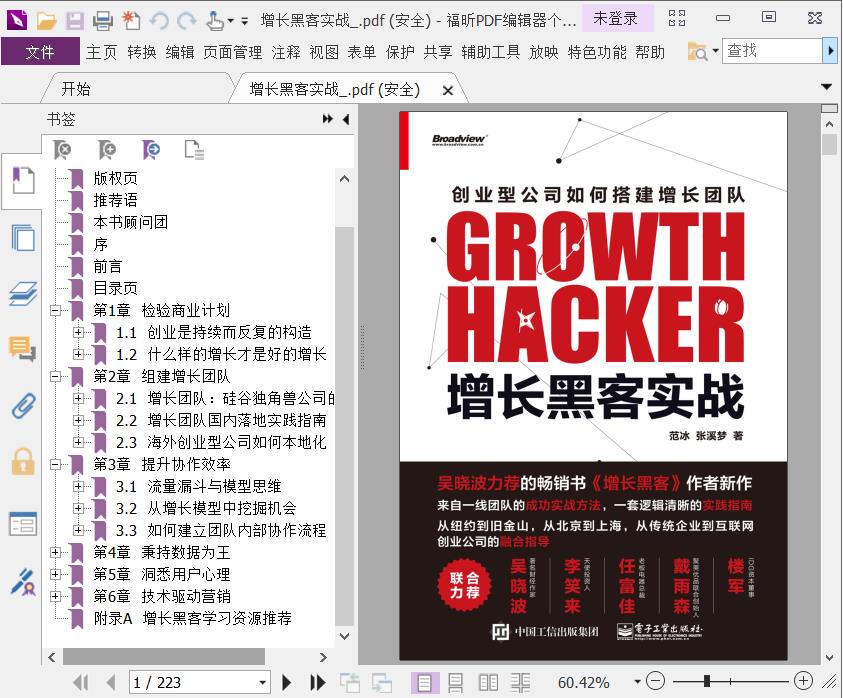Image resolution: width=843 pixels, height=698 pixels.
Task: Zoom out with the minus button
Action: click(x=655, y=681)
